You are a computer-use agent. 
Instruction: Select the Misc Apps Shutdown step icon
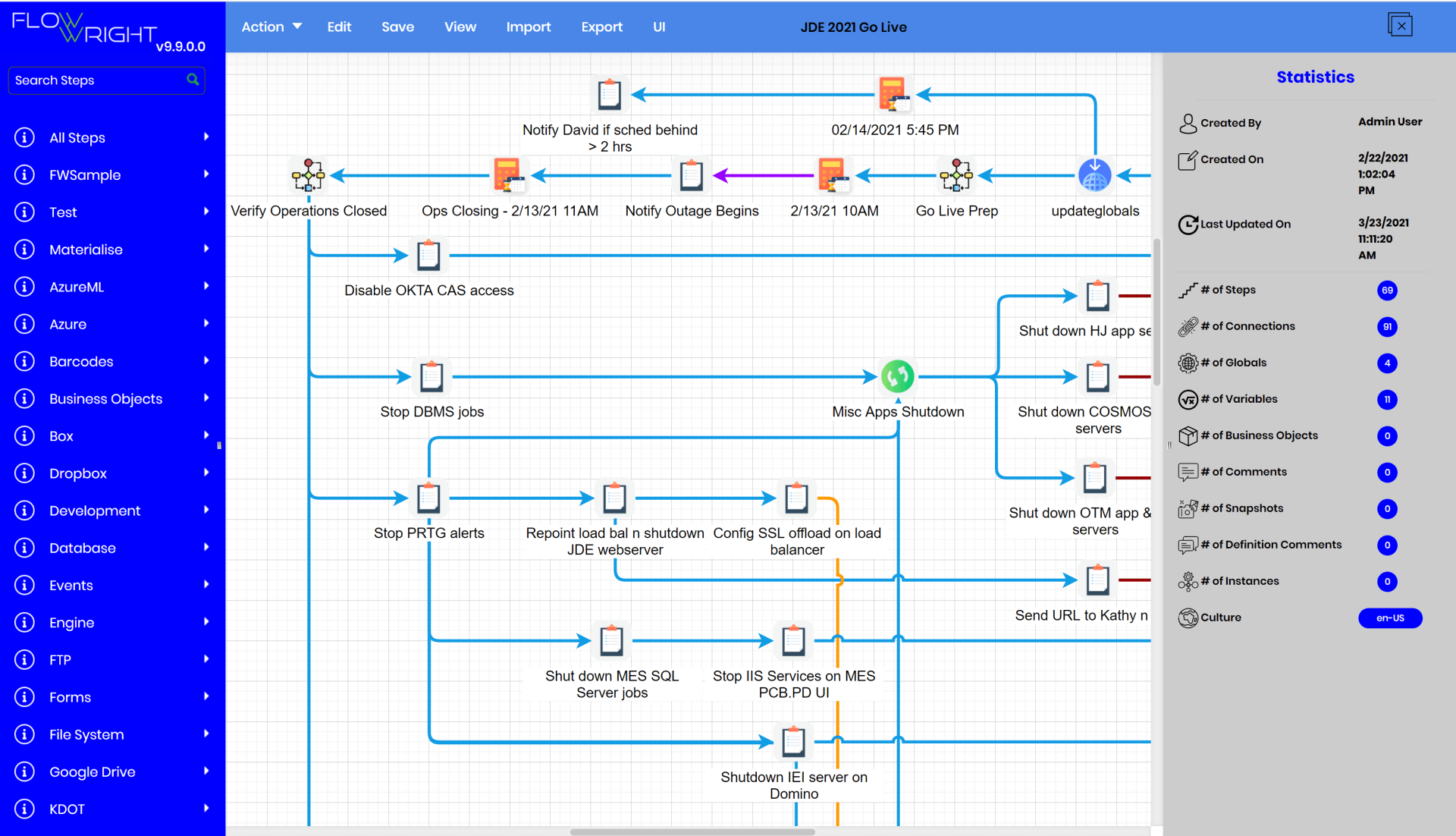click(898, 376)
